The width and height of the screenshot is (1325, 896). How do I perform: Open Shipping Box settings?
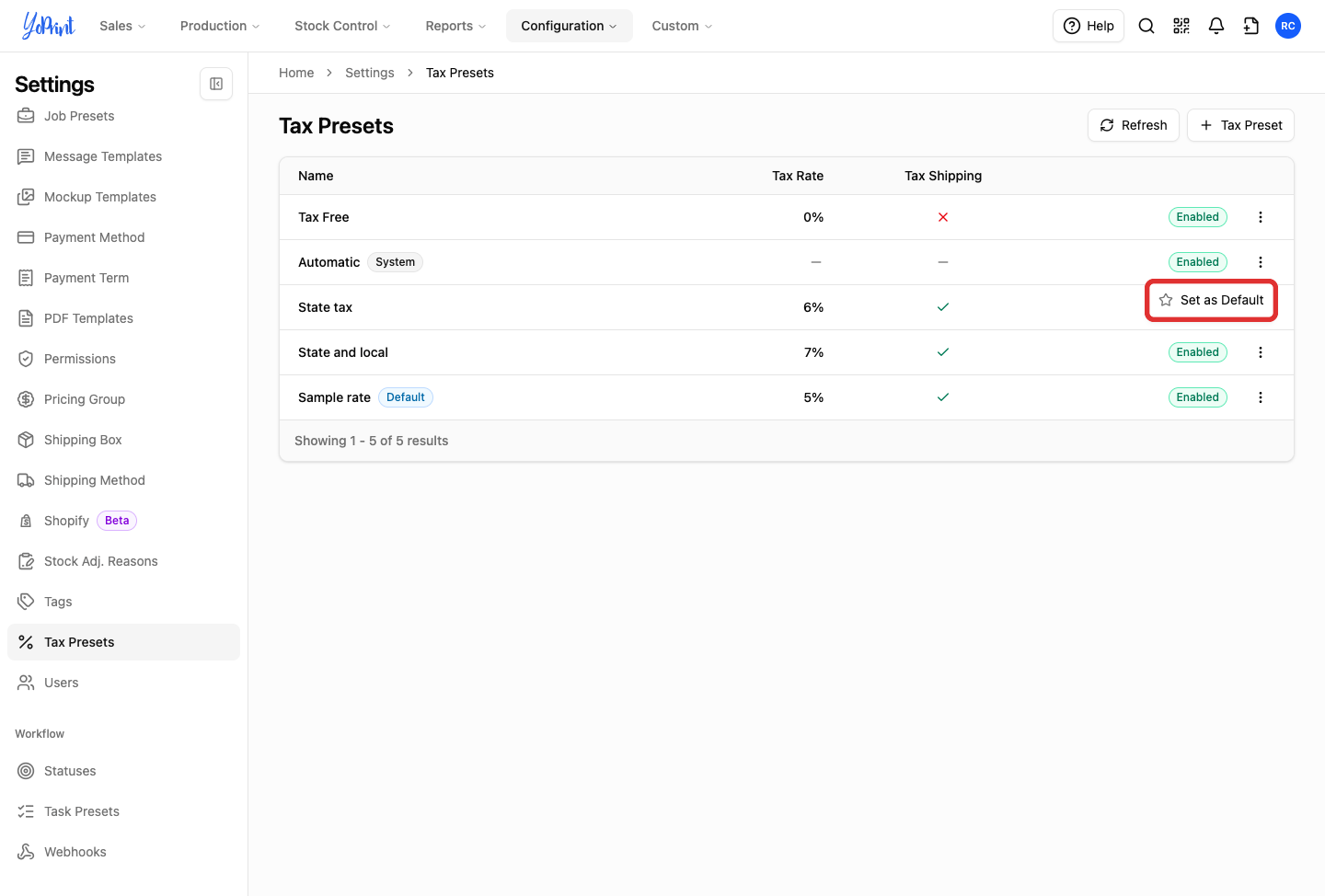(123, 440)
